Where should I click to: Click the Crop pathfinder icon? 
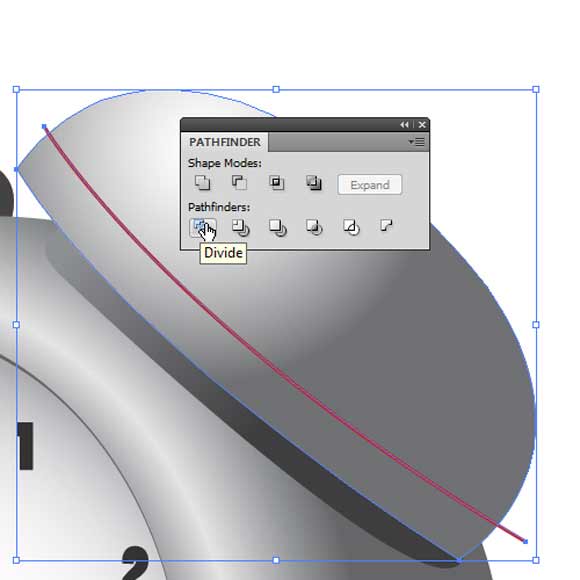coord(314,227)
